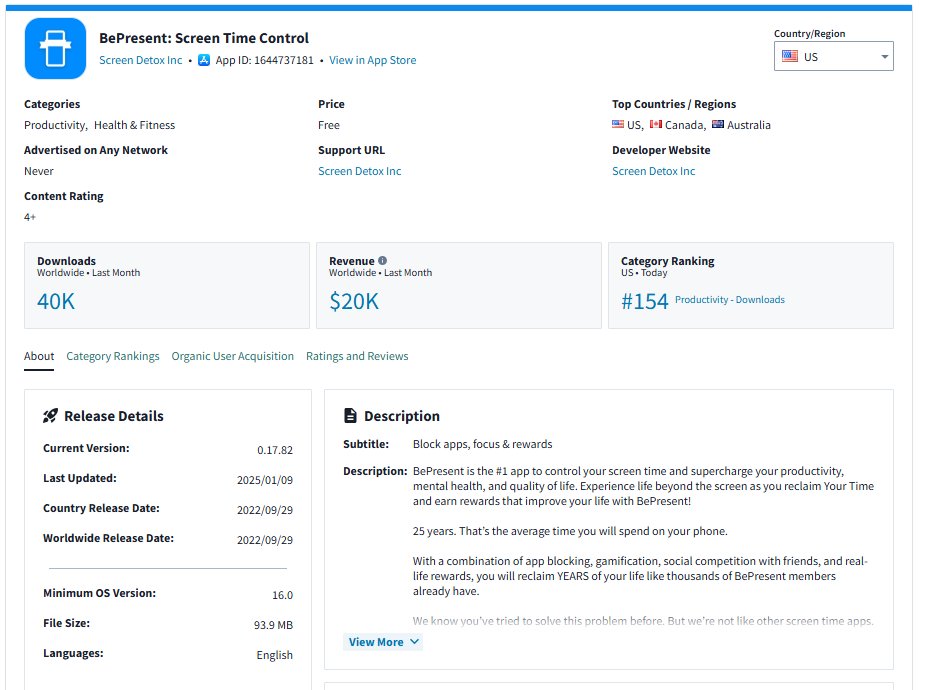The image size is (925, 690).
Task: Open the Support URL Screen Detox link
Action: (x=359, y=171)
